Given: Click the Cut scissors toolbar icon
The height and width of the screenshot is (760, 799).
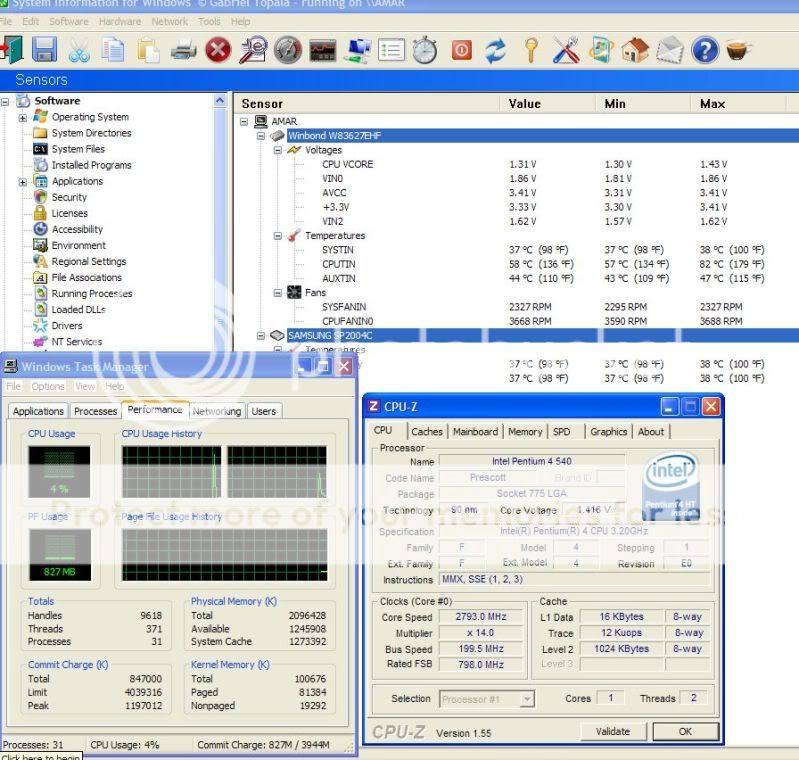Looking at the screenshot, I should tap(79, 50).
